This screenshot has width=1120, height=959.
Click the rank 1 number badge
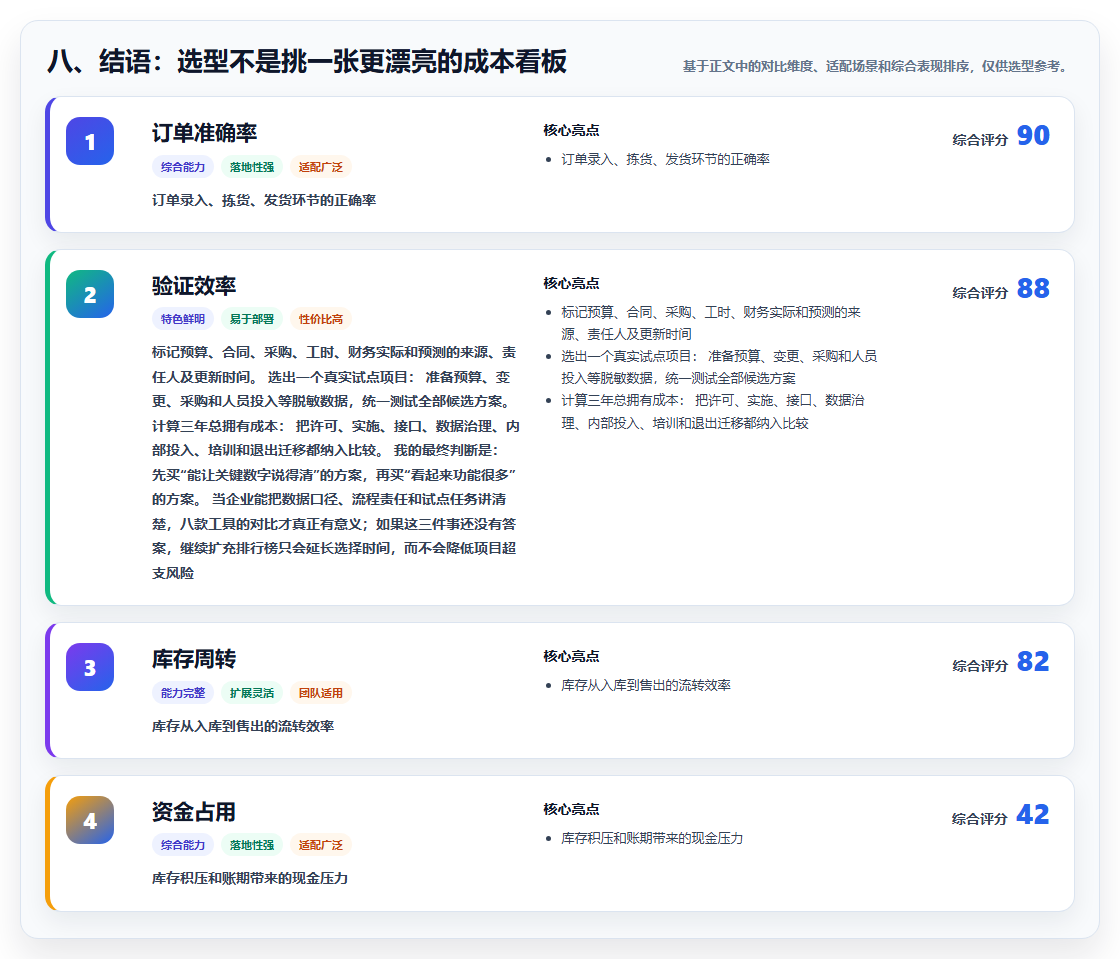90,141
